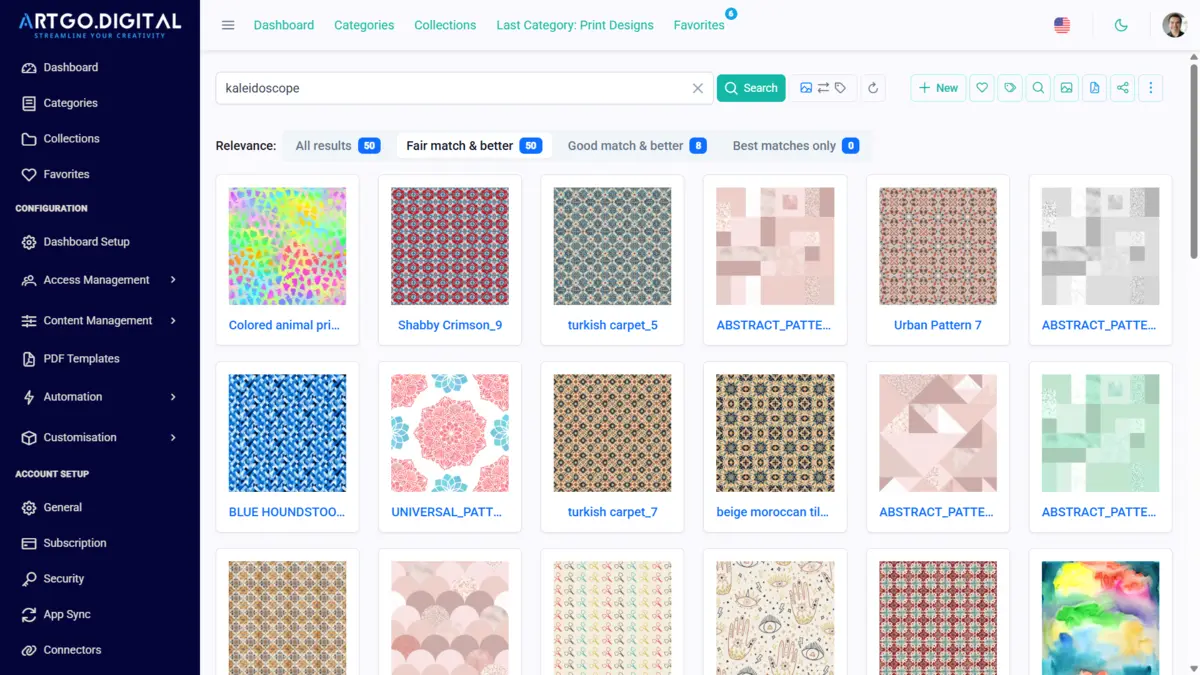Open the three-dot more options menu
Screen dimensions: 1200x675
click(x=1150, y=88)
